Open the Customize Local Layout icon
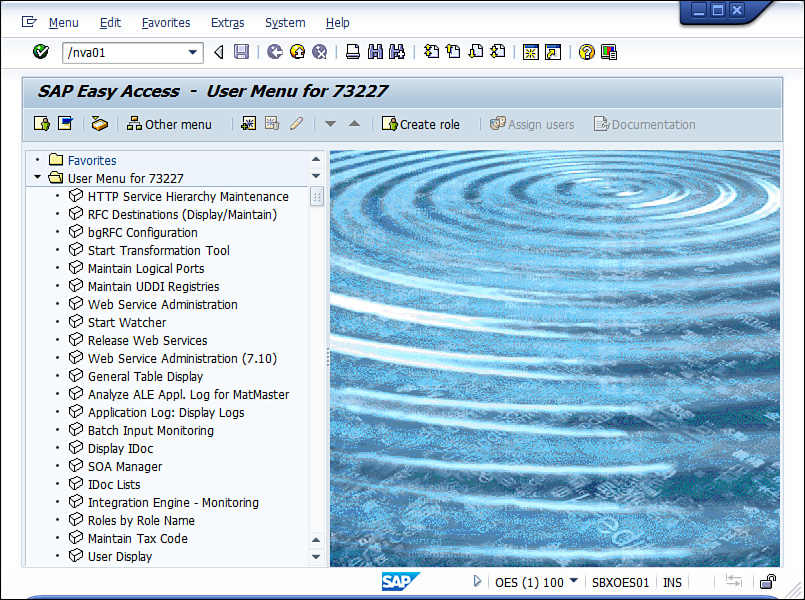The height and width of the screenshot is (600, 805). pos(608,52)
